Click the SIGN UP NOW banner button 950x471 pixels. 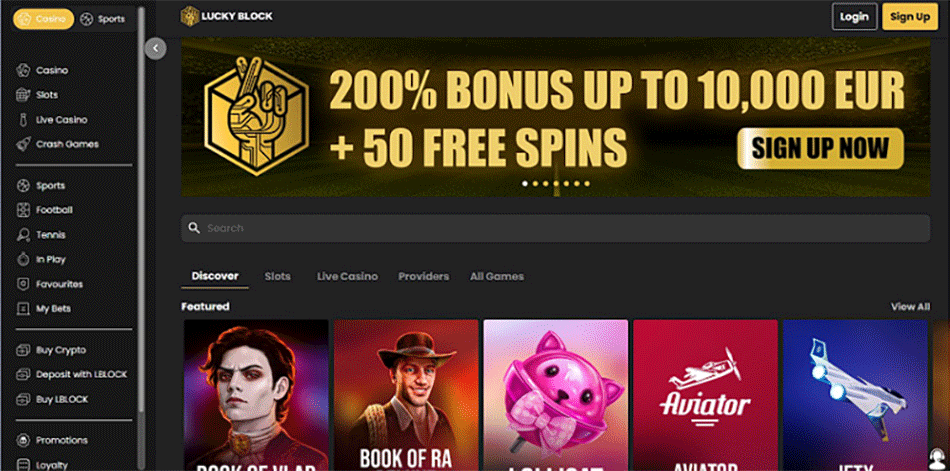[x=820, y=149]
